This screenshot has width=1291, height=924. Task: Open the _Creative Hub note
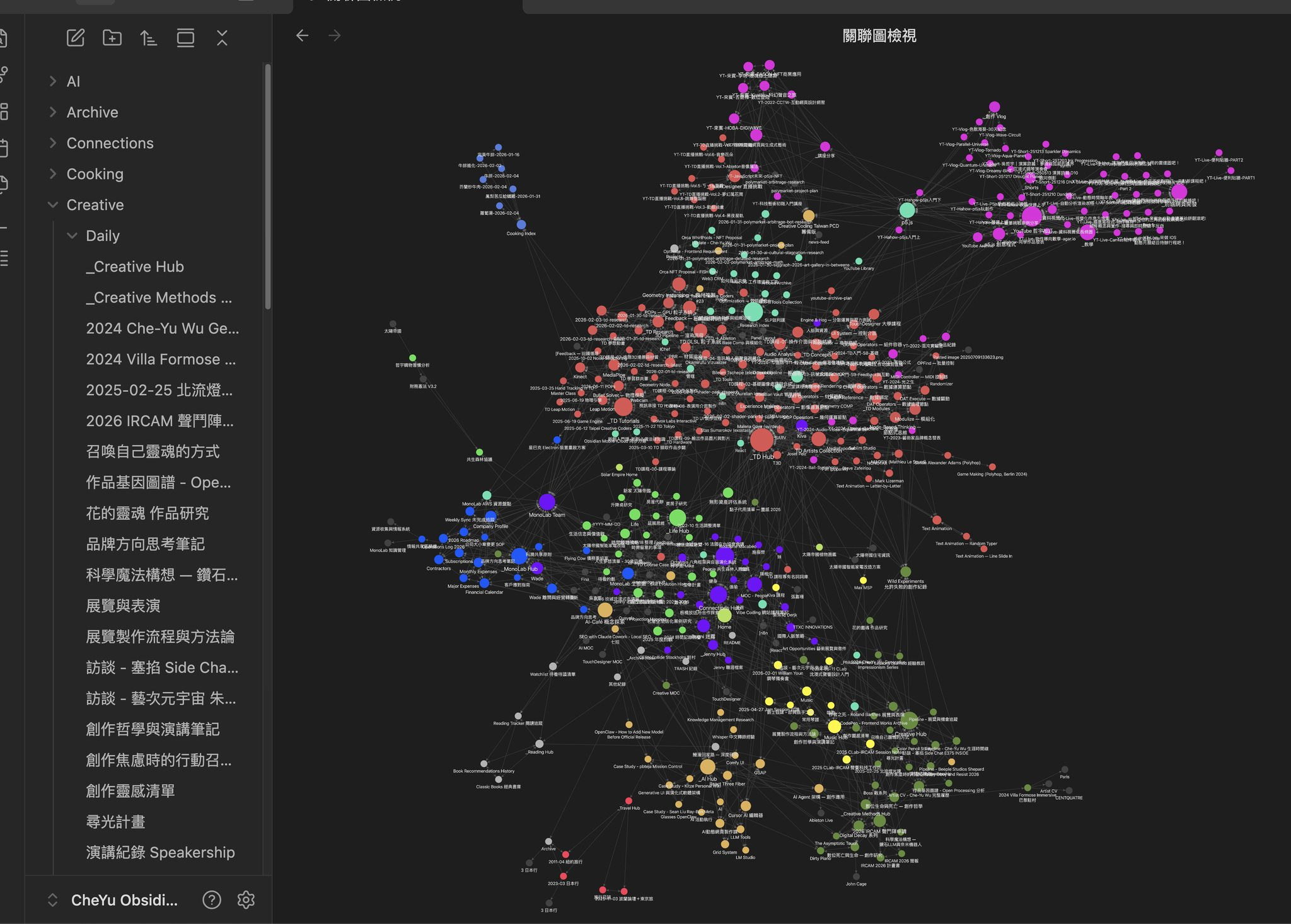(135, 267)
